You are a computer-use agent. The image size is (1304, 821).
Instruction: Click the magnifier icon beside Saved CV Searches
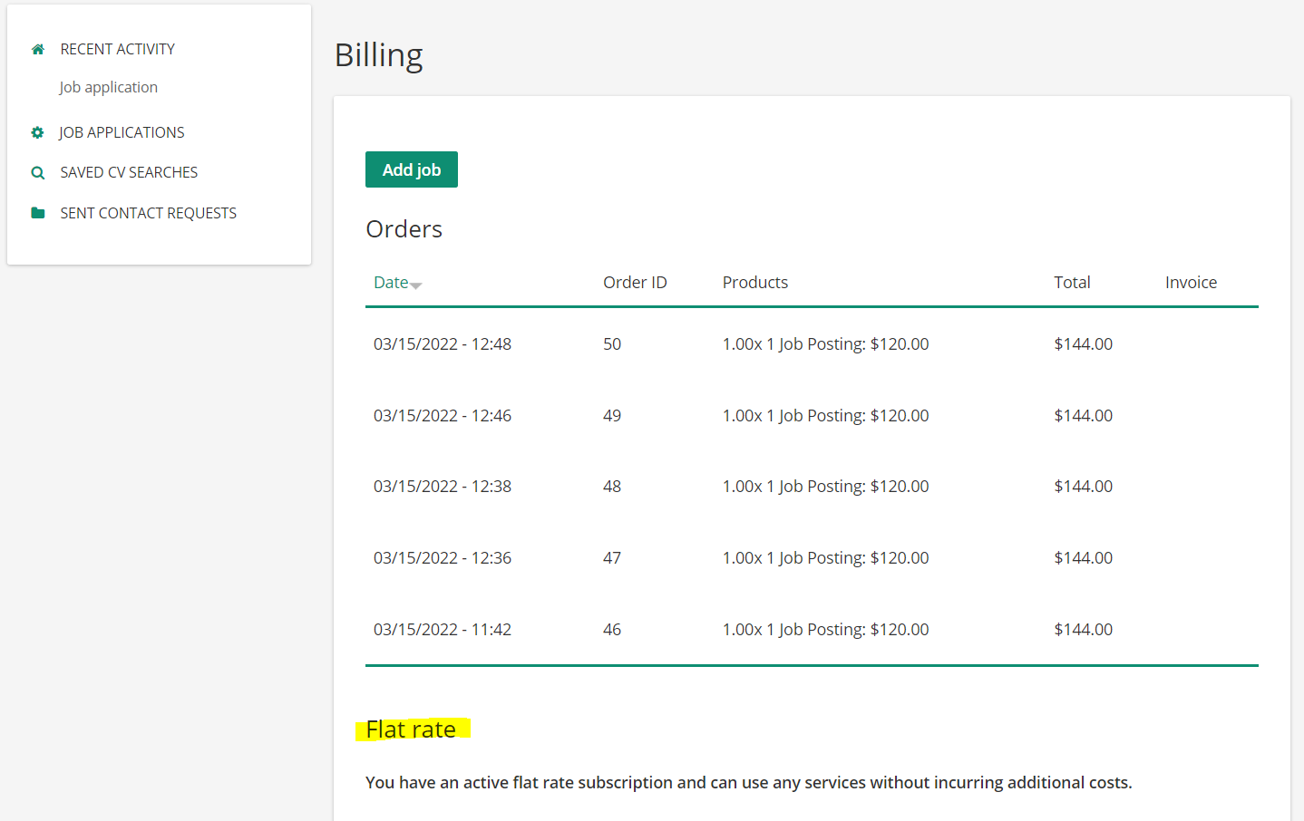point(38,173)
